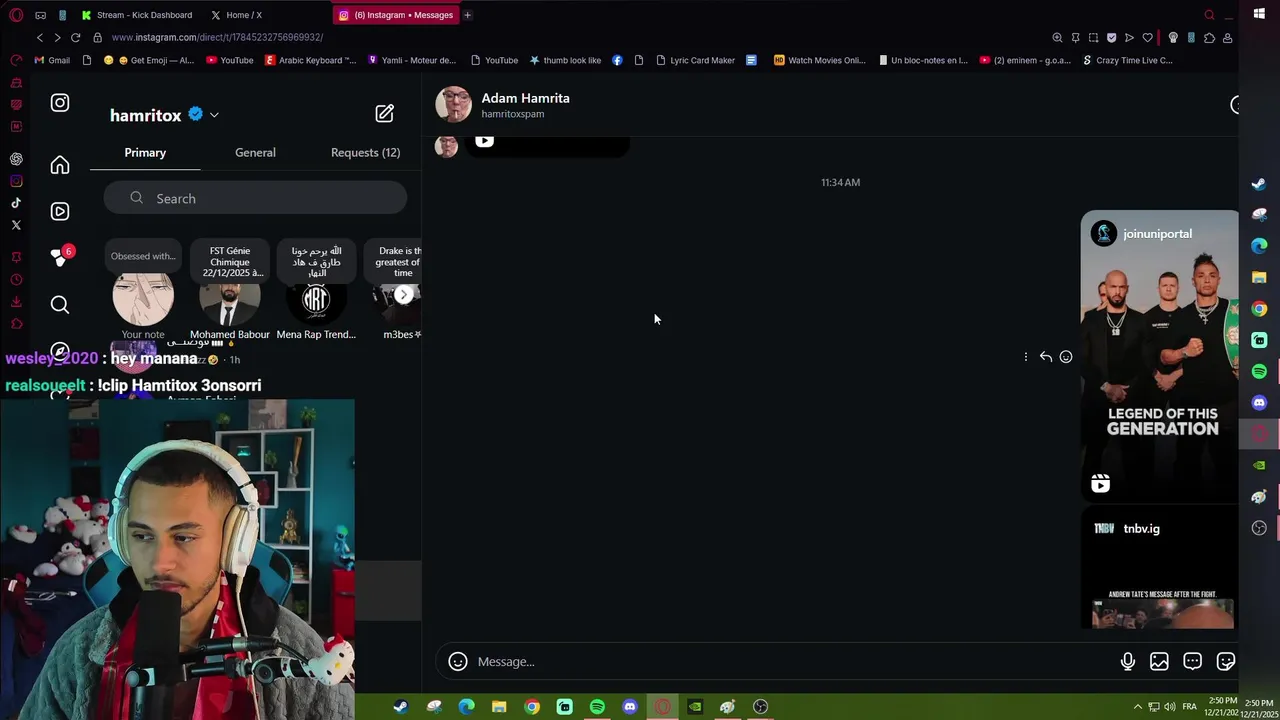Switch to the Primary inbox tab
This screenshot has height=720, width=1280.
coord(145,152)
